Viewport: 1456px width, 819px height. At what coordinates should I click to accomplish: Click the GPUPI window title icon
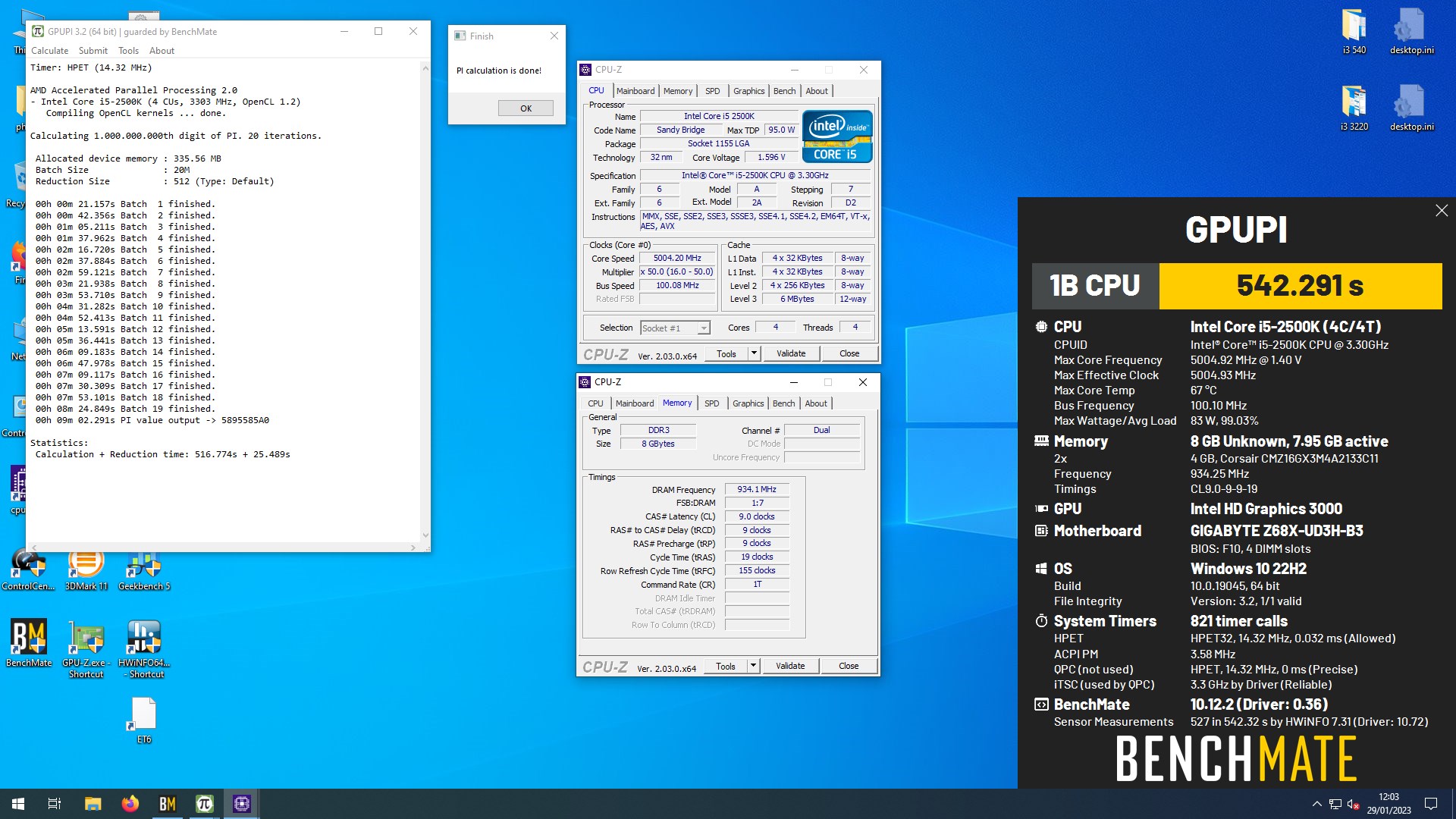tap(37, 31)
